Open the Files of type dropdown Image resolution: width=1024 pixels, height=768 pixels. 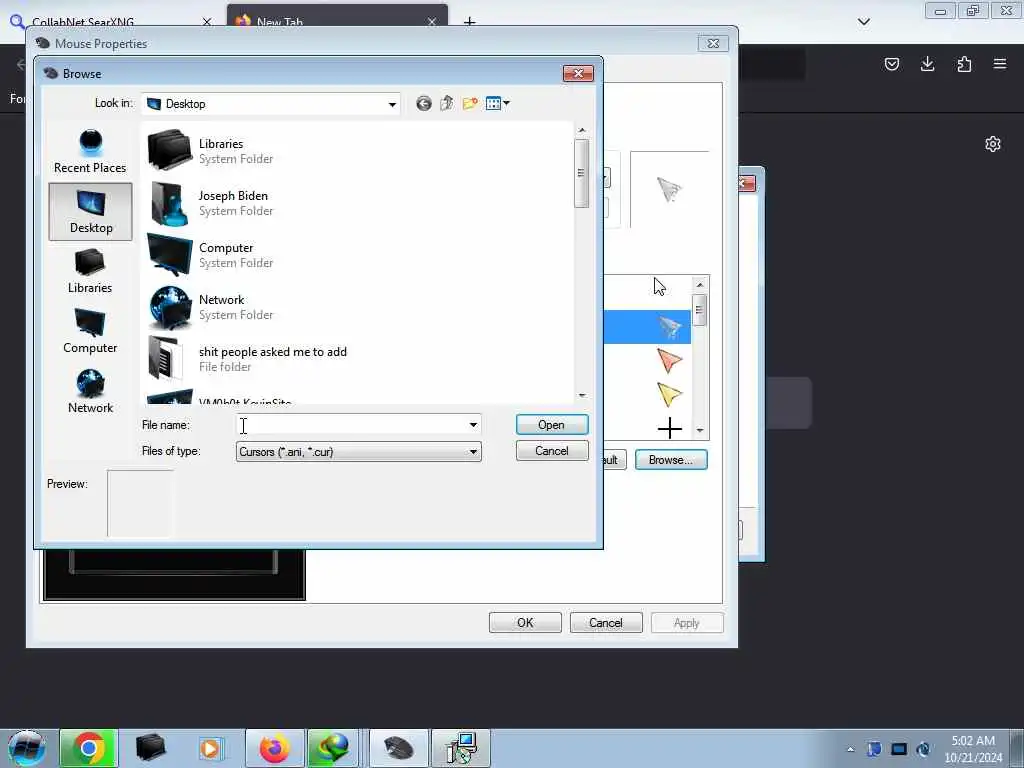359,451
